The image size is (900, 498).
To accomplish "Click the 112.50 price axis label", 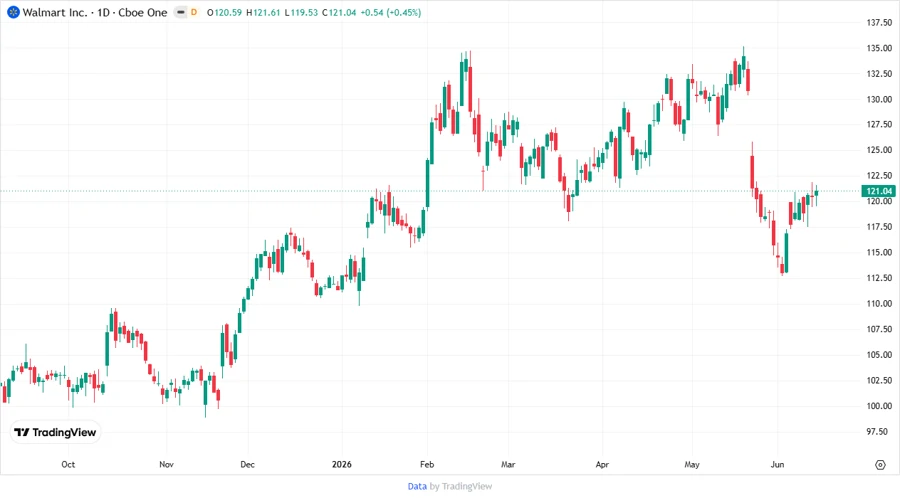I will point(879,278).
